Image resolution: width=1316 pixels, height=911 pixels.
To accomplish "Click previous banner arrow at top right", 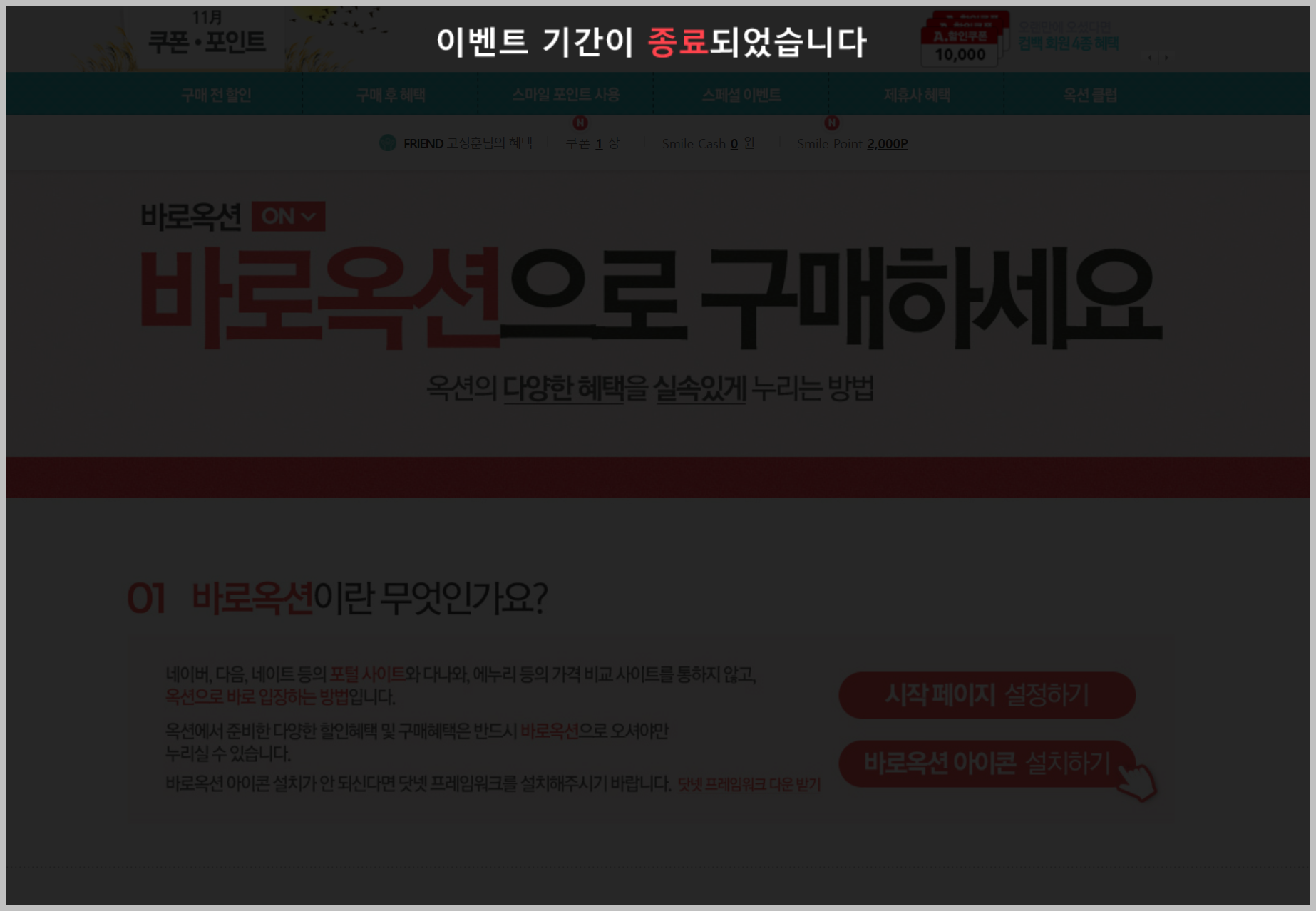I will point(1150,58).
